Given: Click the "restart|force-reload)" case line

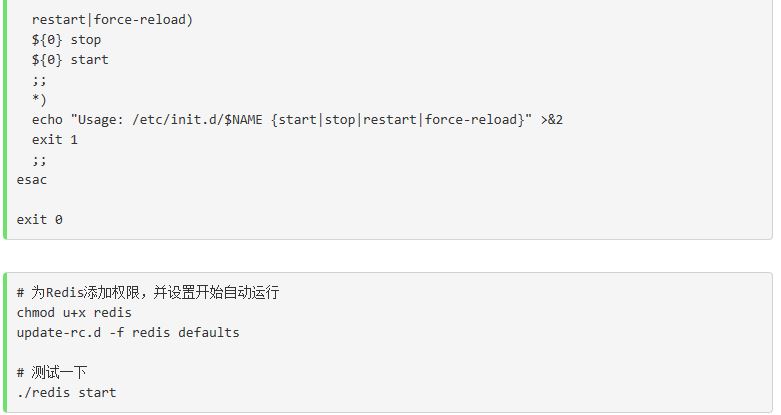Looking at the screenshot, I should (x=112, y=20).
